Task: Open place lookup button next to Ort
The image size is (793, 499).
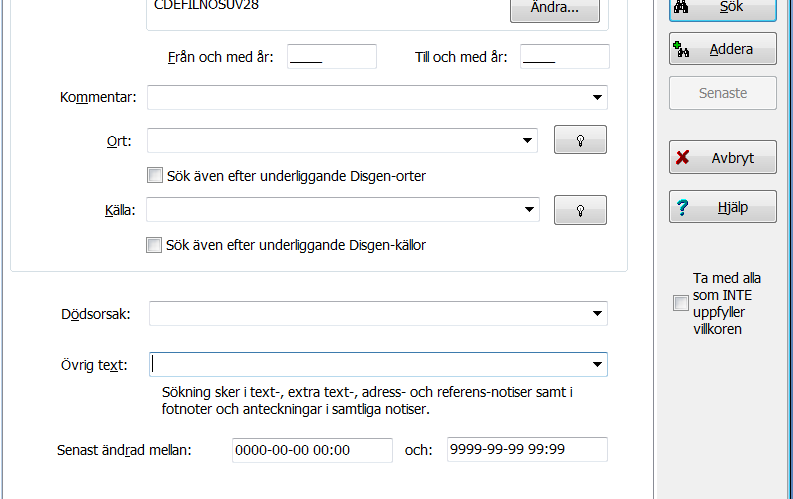Action: (580, 140)
